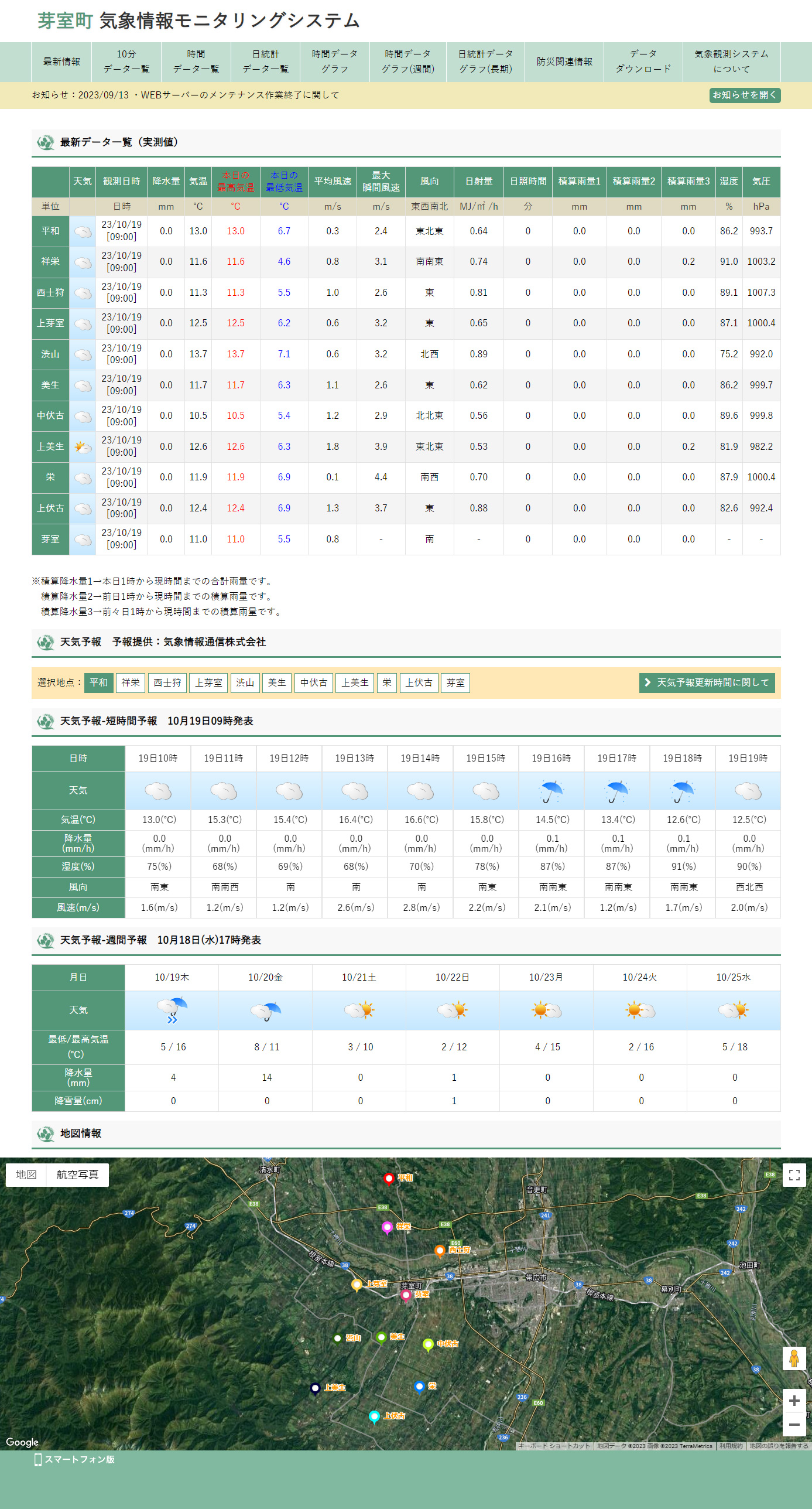Select forecast location 渋山
The width and height of the screenshot is (812, 1509).
tap(245, 683)
